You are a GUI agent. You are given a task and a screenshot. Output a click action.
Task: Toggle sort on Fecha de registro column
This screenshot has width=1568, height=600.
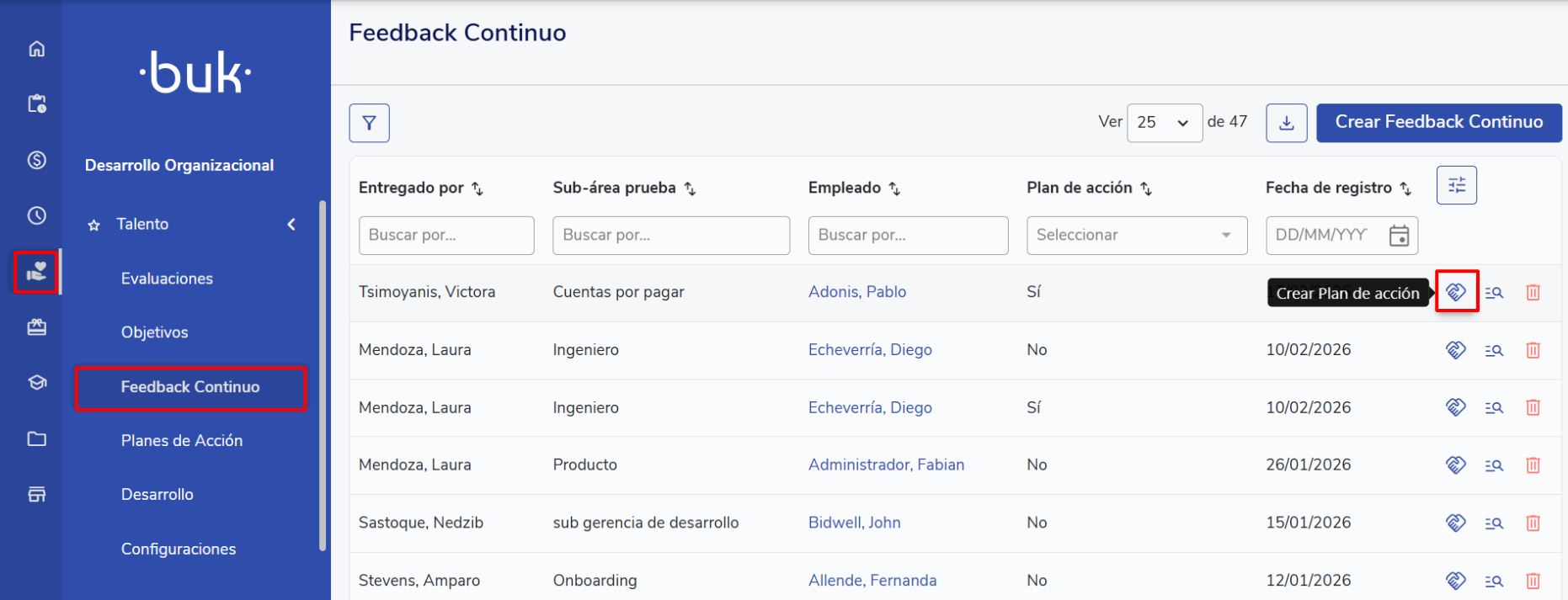pyautogui.click(x=1405, y=188)
